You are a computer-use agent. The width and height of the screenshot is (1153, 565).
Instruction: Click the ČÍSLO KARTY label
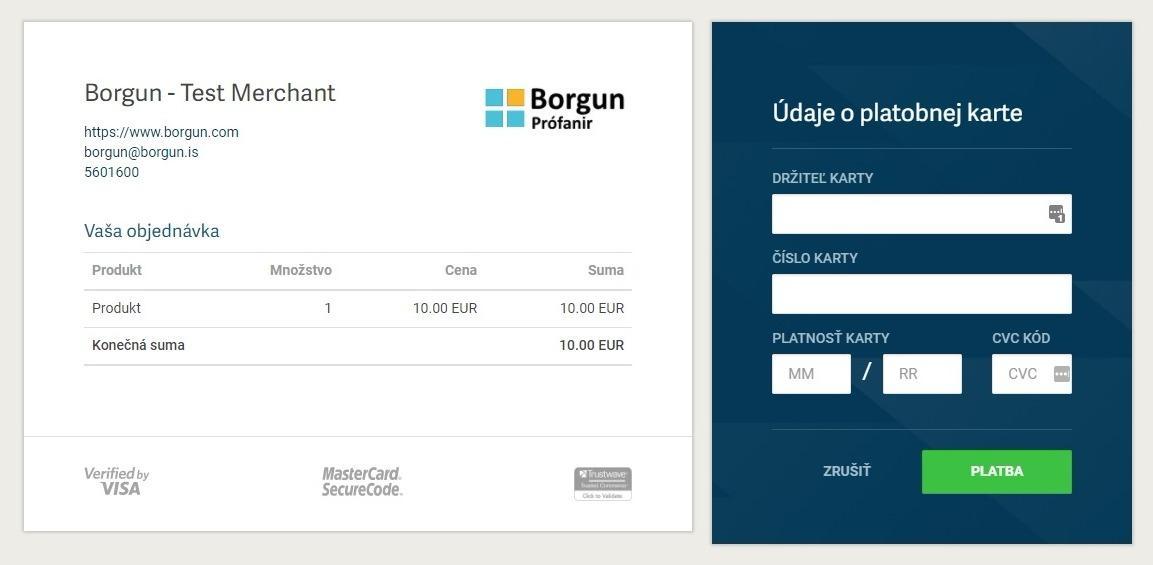815,258
